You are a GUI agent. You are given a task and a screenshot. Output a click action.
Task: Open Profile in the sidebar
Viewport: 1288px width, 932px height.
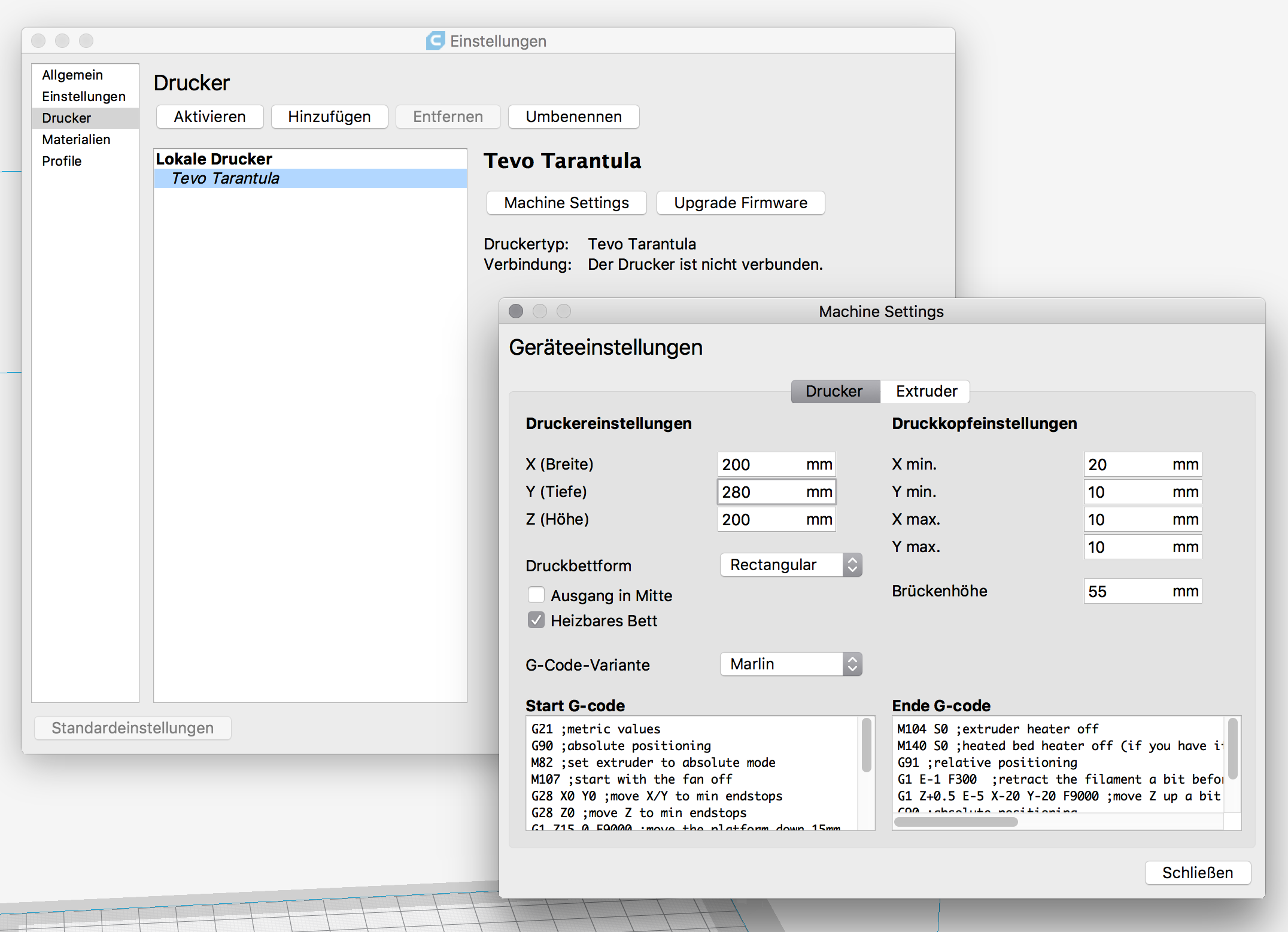pos(85,161)
